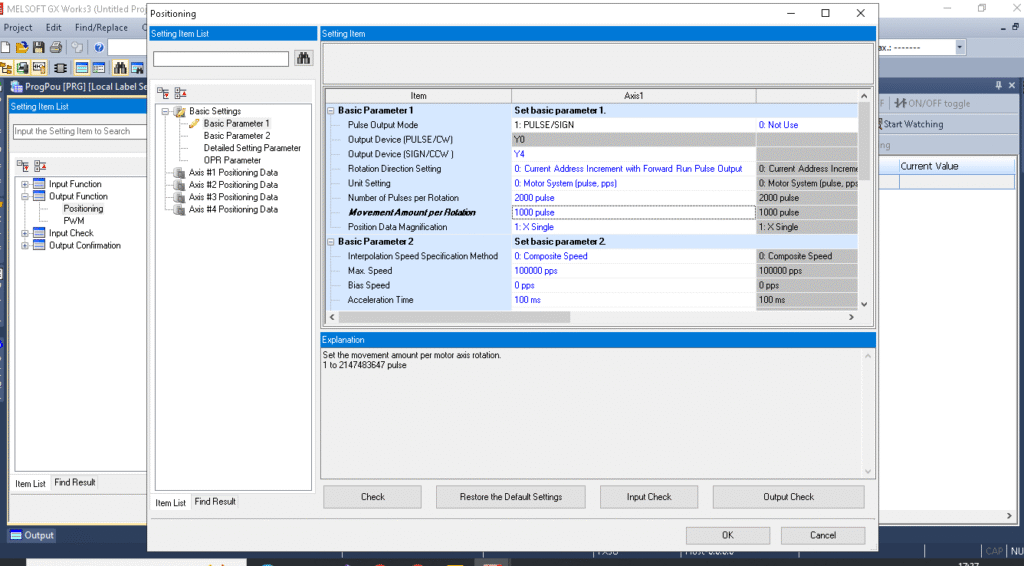
Task: Click Restore the Default Settings button
Action: coord(511,497)
